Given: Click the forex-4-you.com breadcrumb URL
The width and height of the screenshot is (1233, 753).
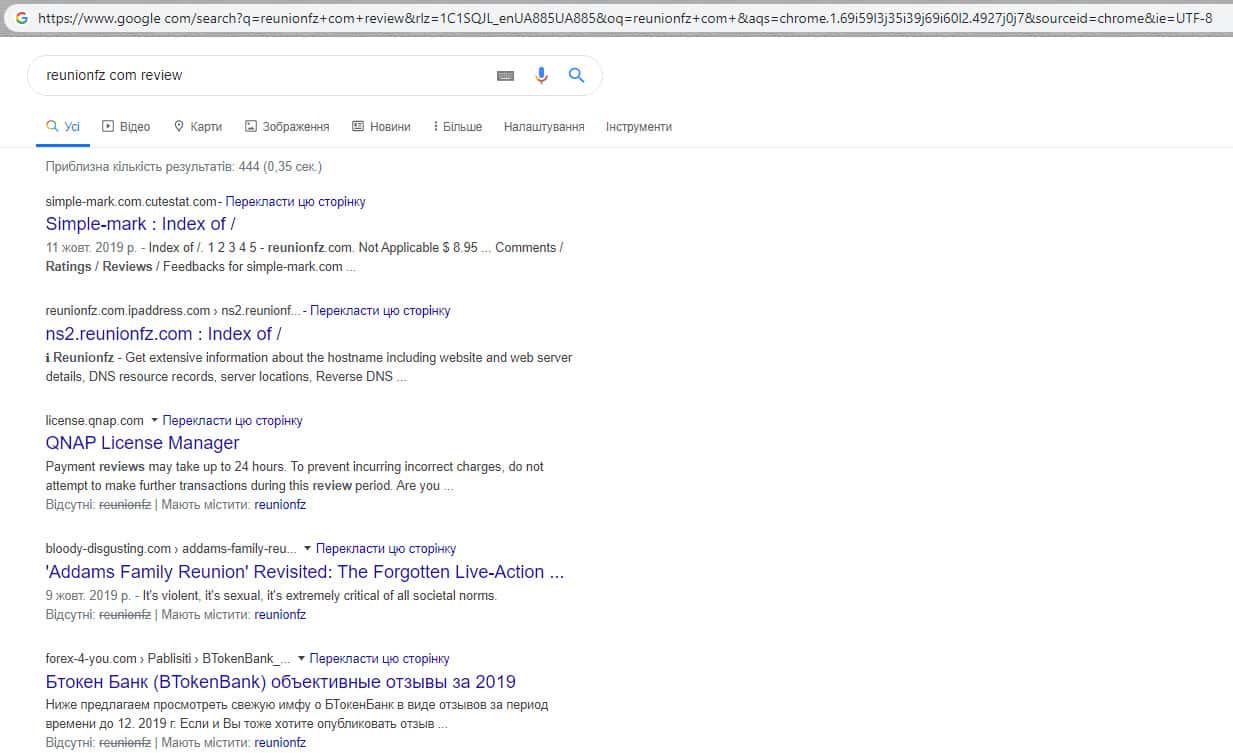Looking at the screenshot, I should pos(168,659).
